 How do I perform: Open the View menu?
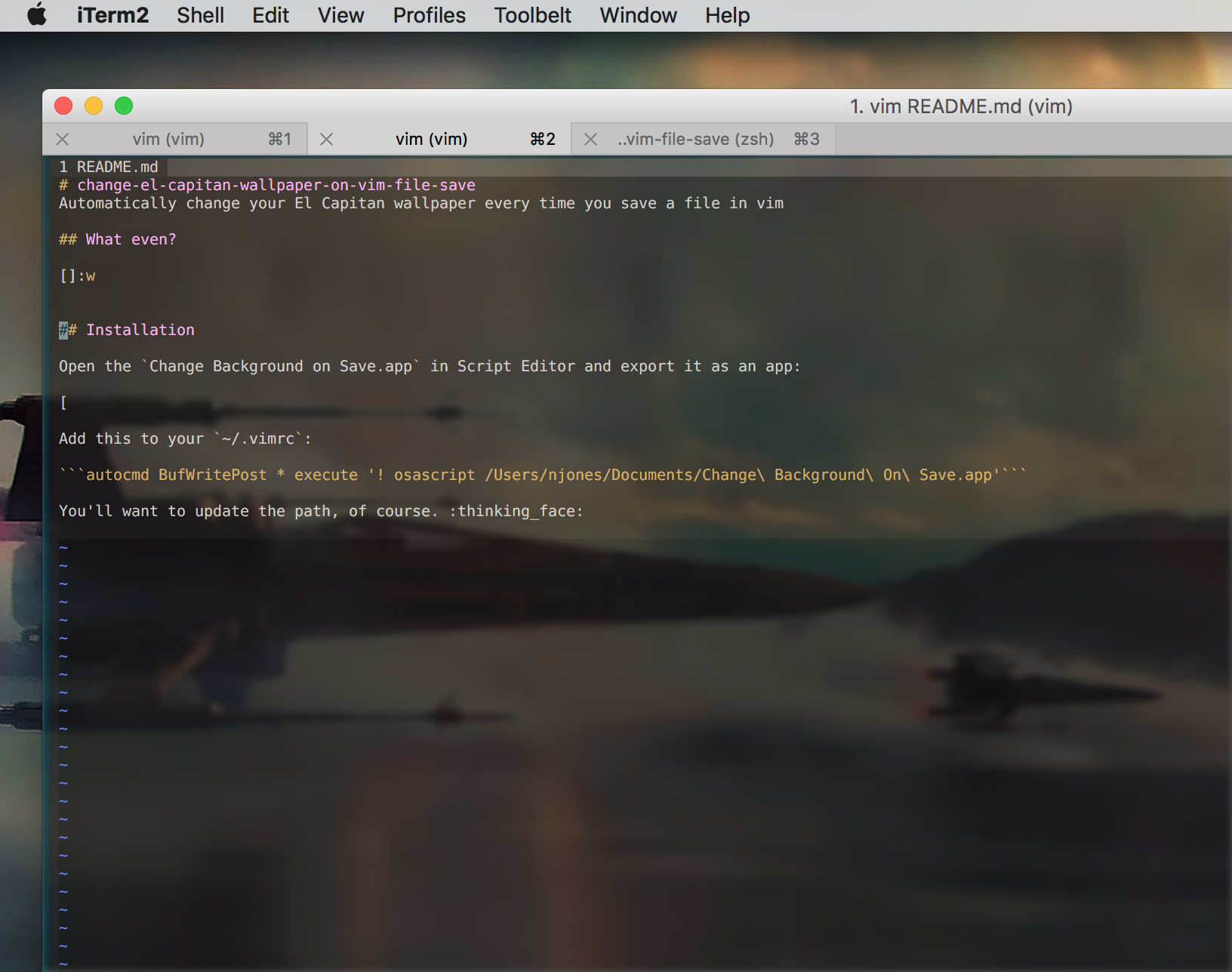340,15
